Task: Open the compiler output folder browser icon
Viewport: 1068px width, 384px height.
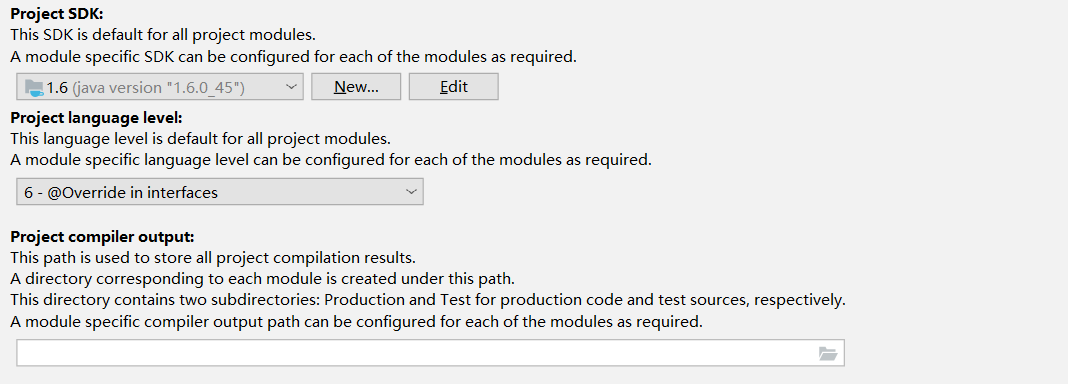Action: click(x=828, y=353)
